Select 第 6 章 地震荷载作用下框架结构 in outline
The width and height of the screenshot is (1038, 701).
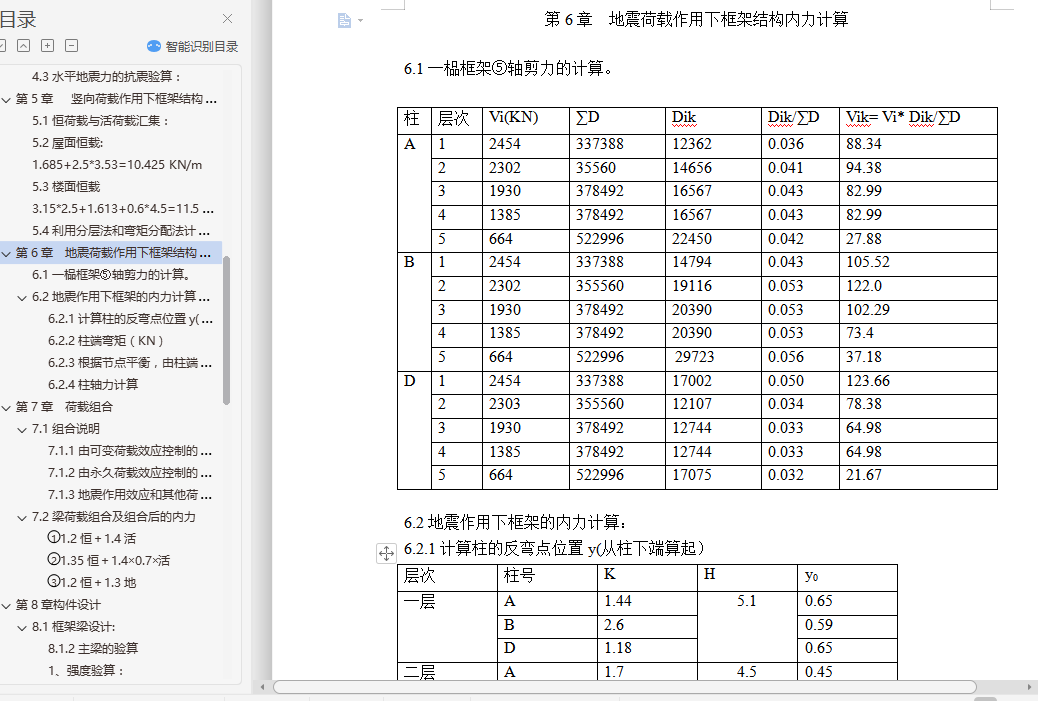pyautogui.click(x=113, y=253)
